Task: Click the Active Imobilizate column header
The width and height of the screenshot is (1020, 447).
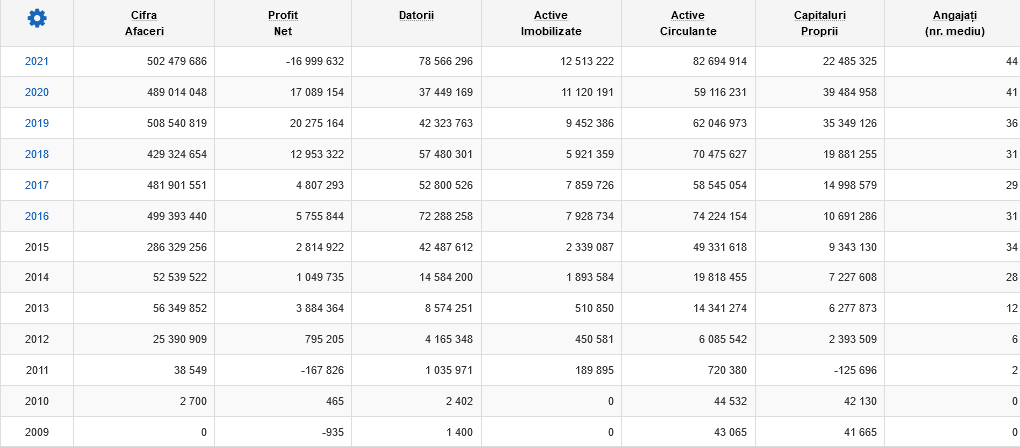Action: click(551, 23)
